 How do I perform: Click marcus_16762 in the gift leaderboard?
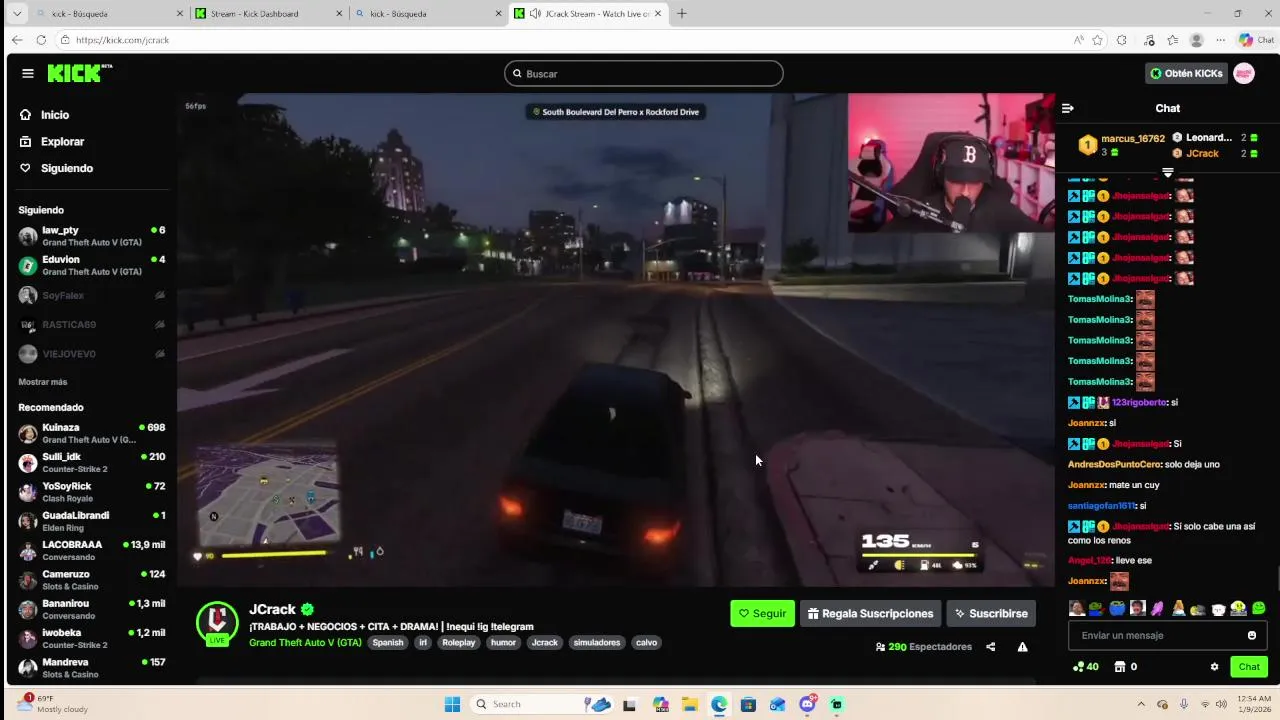click(1133, 139)
